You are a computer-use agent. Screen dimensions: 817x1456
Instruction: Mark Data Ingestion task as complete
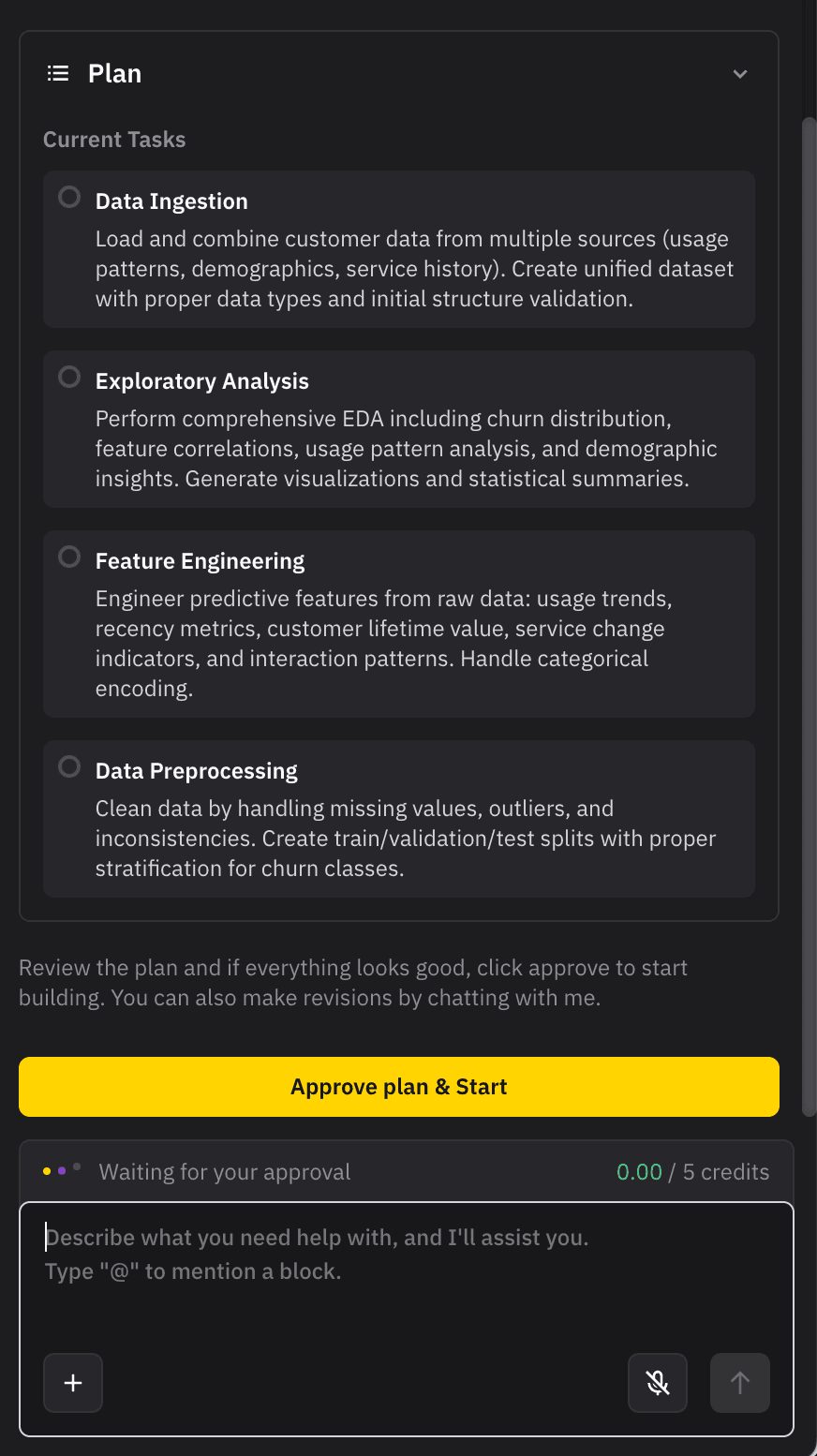pos(67,197)
